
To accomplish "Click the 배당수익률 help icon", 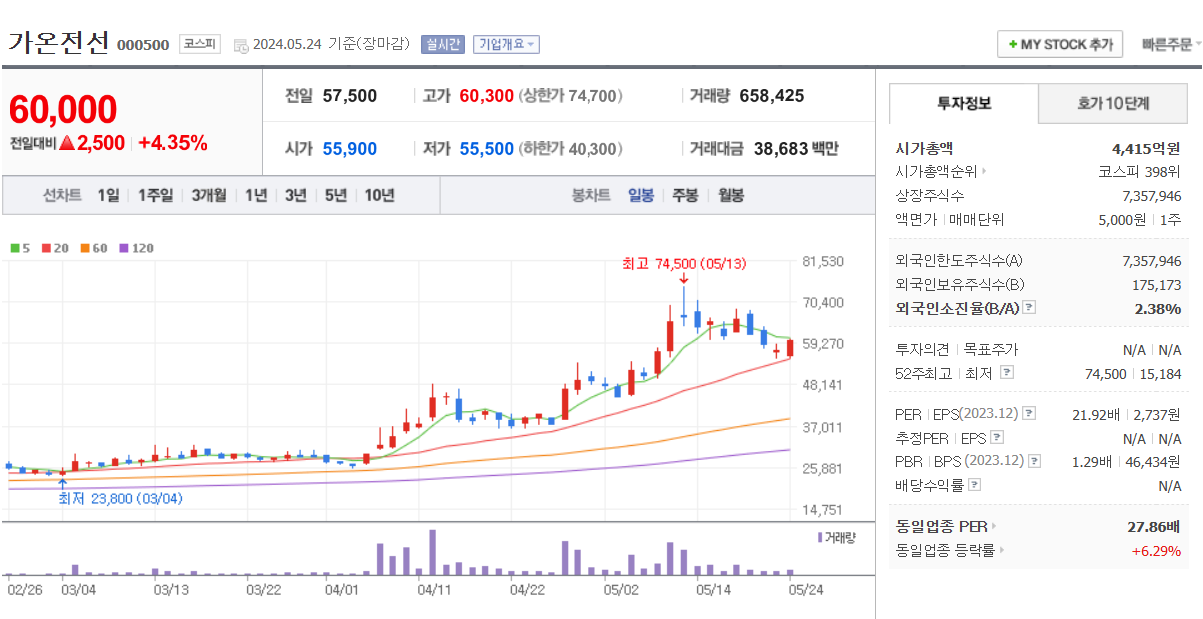I will 975,484.
